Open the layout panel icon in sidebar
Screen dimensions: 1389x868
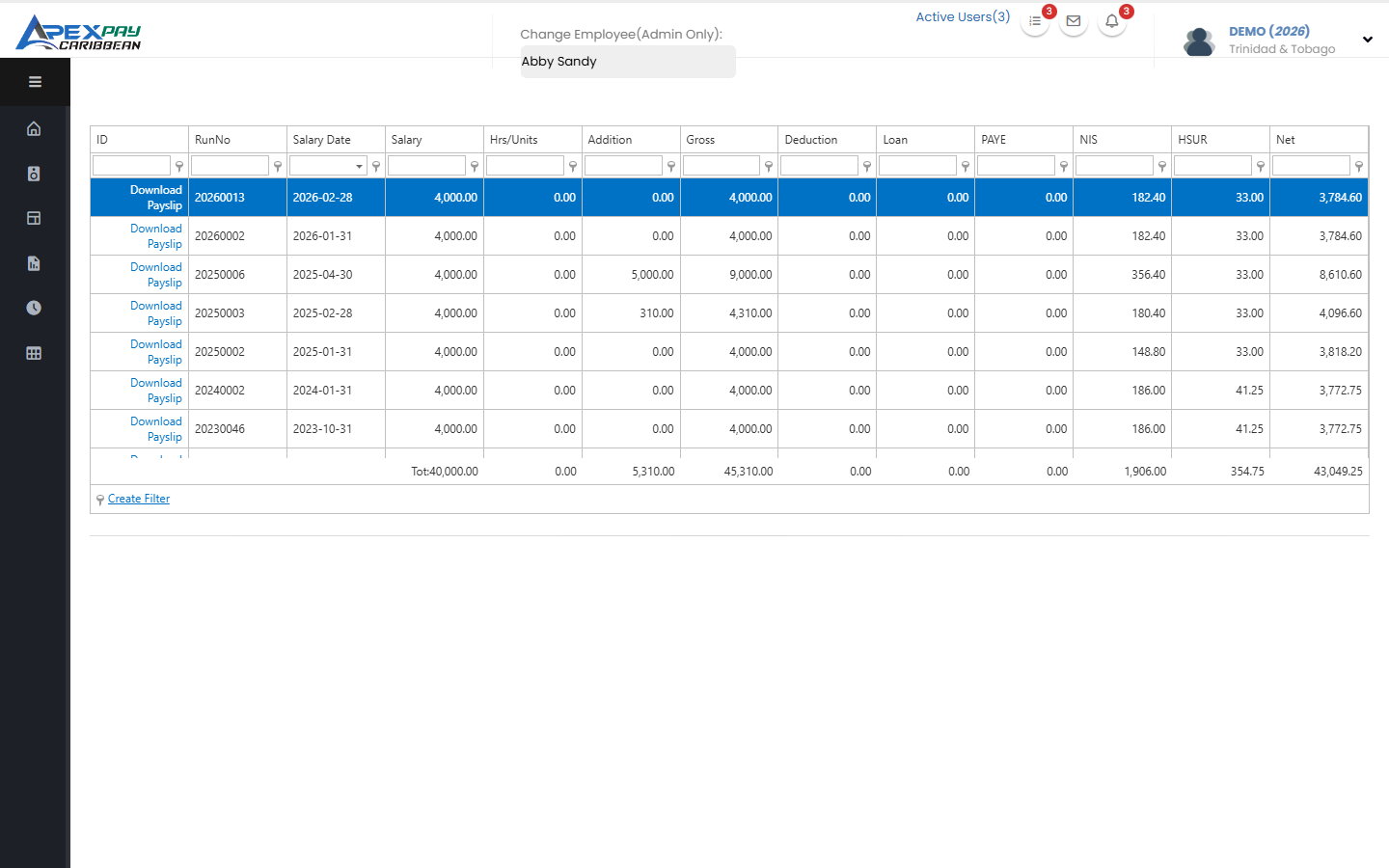34,218
